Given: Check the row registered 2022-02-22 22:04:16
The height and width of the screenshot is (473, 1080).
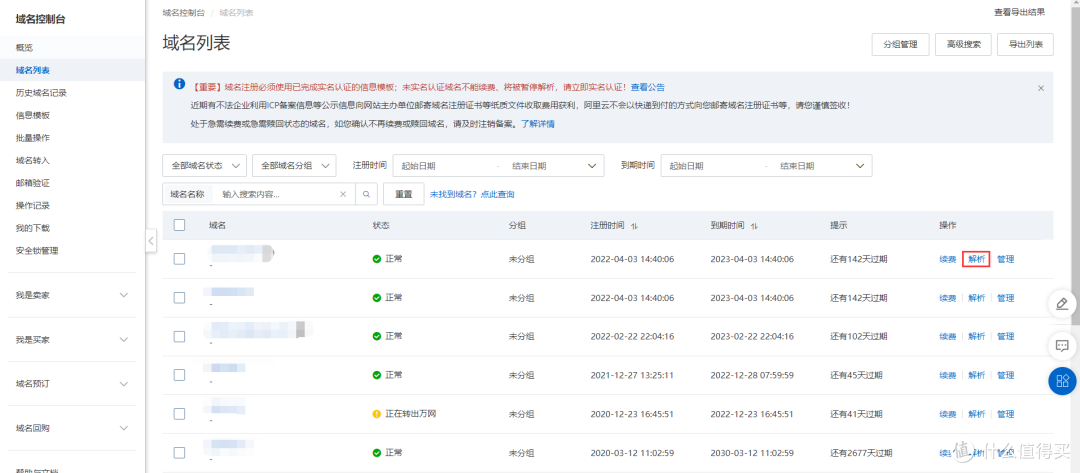Looking at the screenshot, I should [x=179, y=336].
